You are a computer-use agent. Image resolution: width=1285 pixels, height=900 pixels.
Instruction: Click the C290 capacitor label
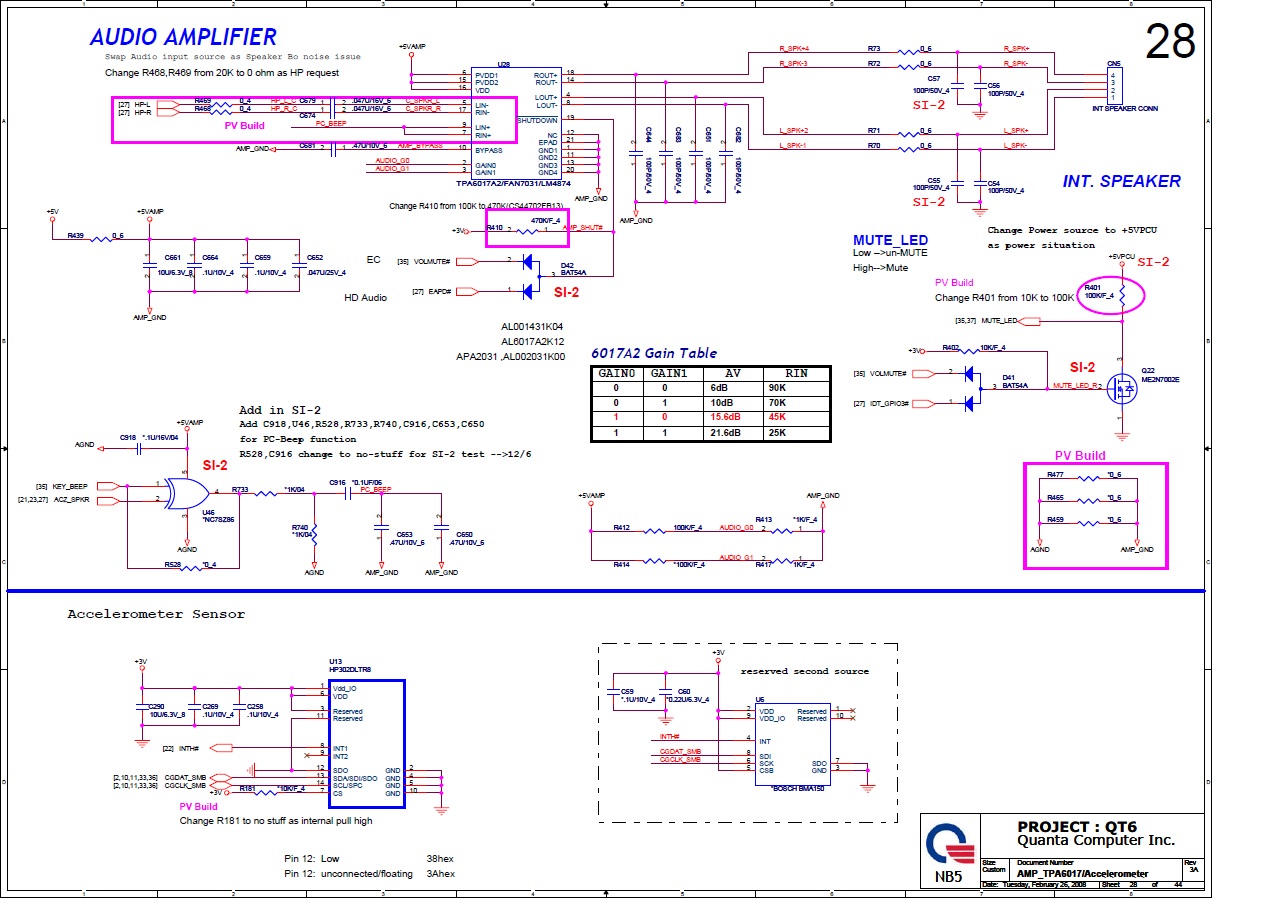[x=156, y=706]
